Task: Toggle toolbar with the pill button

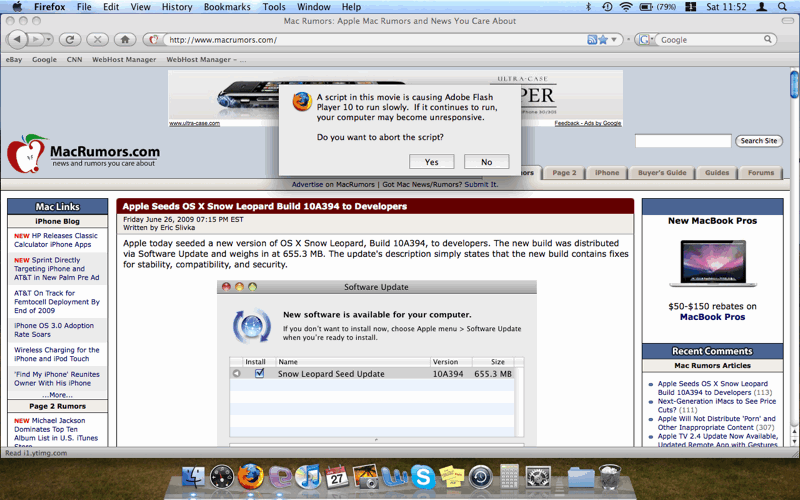Action: [x=787, y=20]
